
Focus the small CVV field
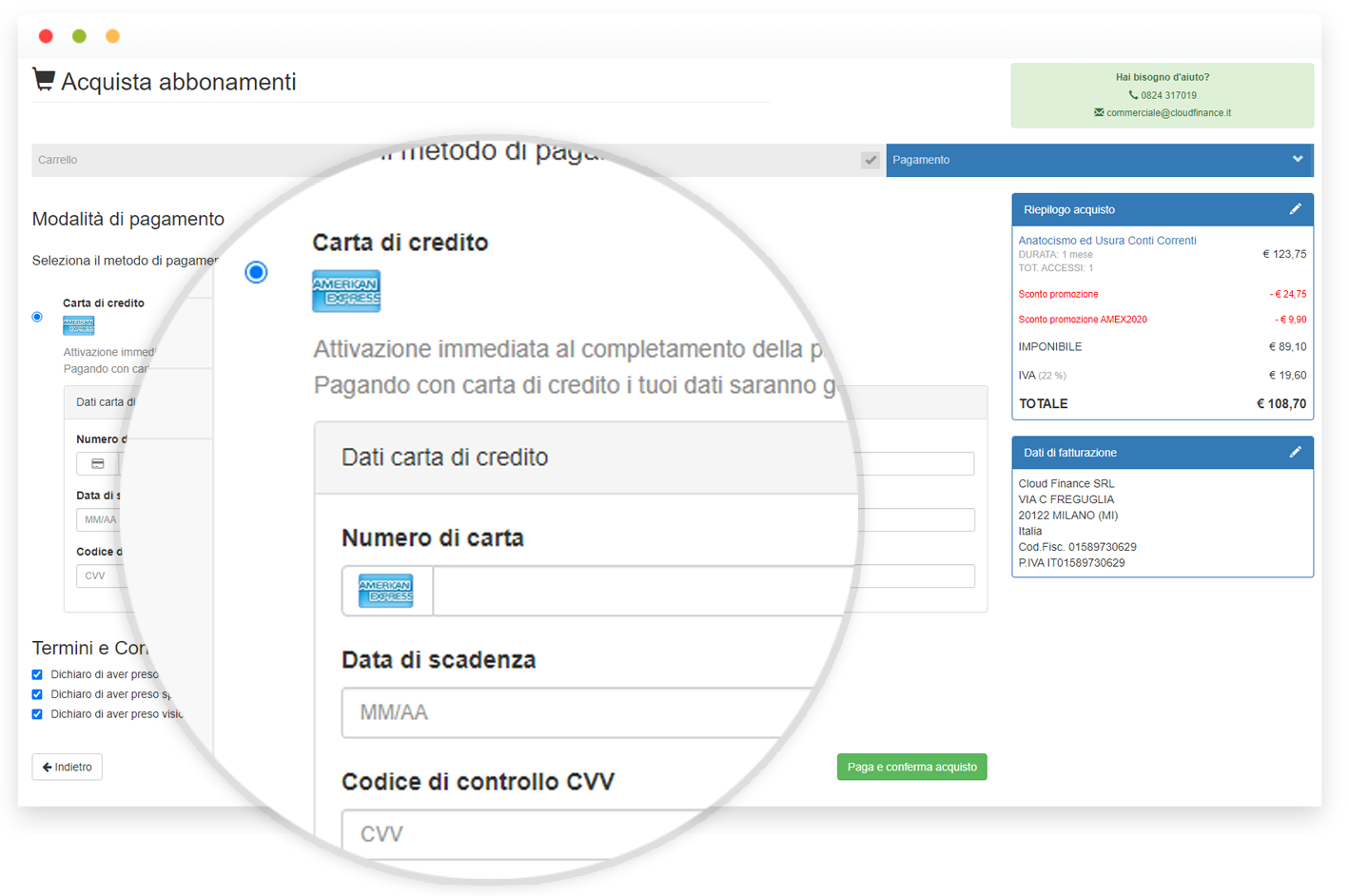[x=100, y=575]
